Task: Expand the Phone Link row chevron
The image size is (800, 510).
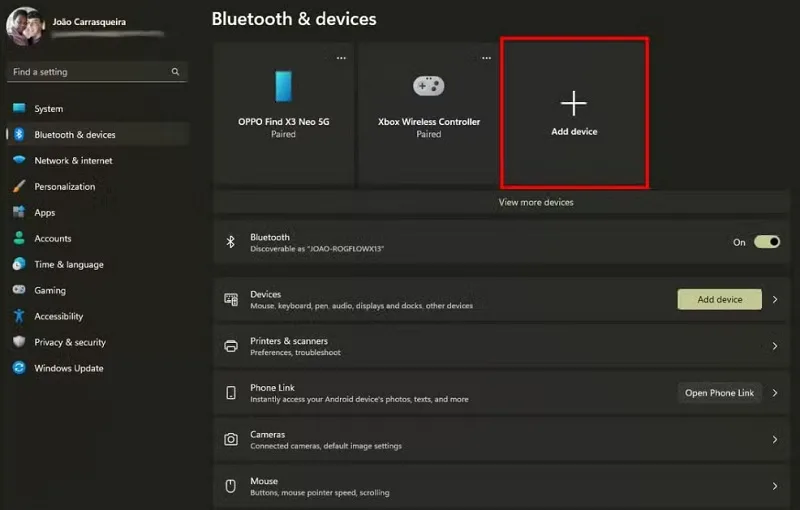Action: pyautogui.click(x=775, y=393)
